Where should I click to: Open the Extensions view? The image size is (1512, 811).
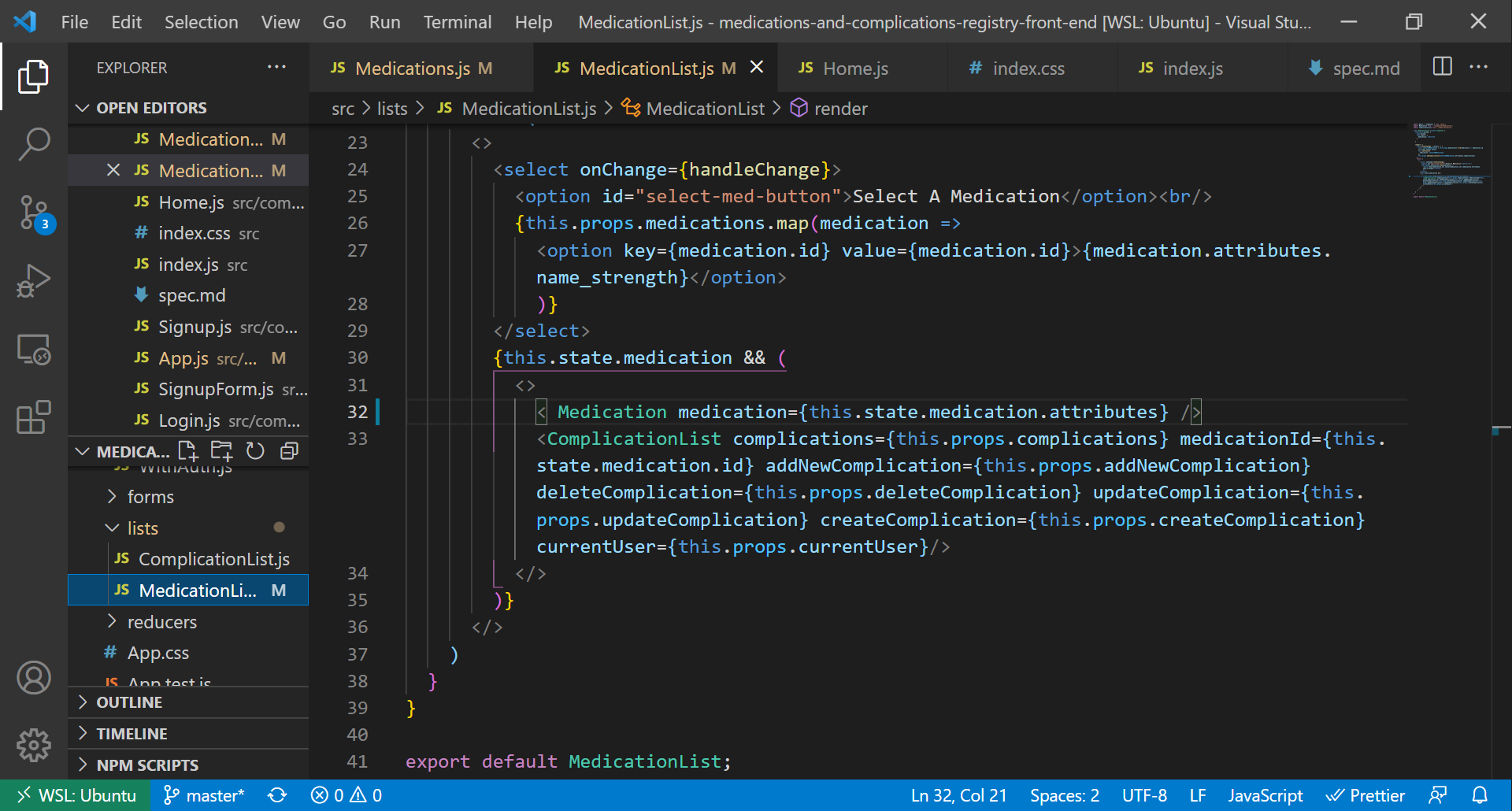(x=34, y=417)
